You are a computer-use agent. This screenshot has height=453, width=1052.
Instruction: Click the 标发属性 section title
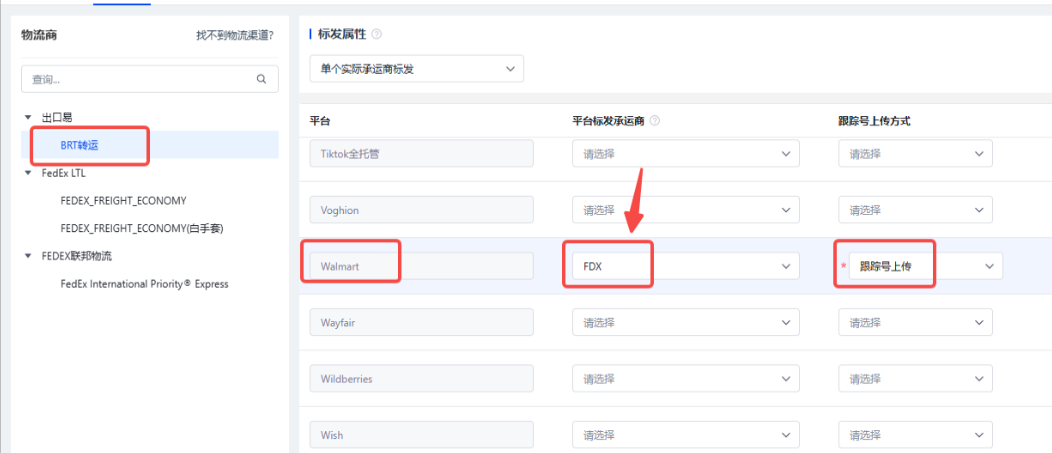click(341, 34)
